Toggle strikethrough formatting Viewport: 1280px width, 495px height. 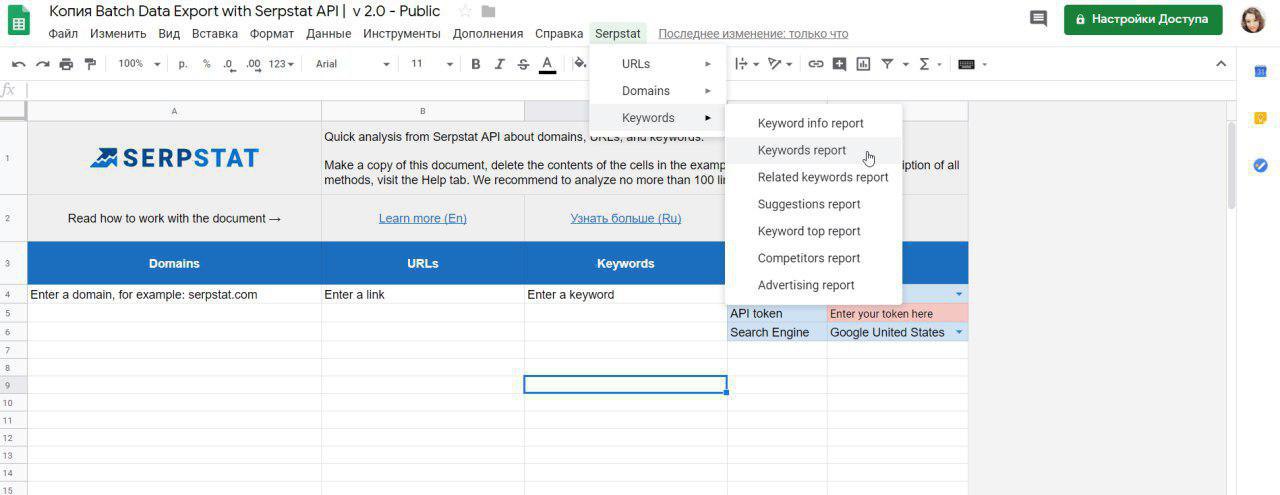click(x=523, y=64)
